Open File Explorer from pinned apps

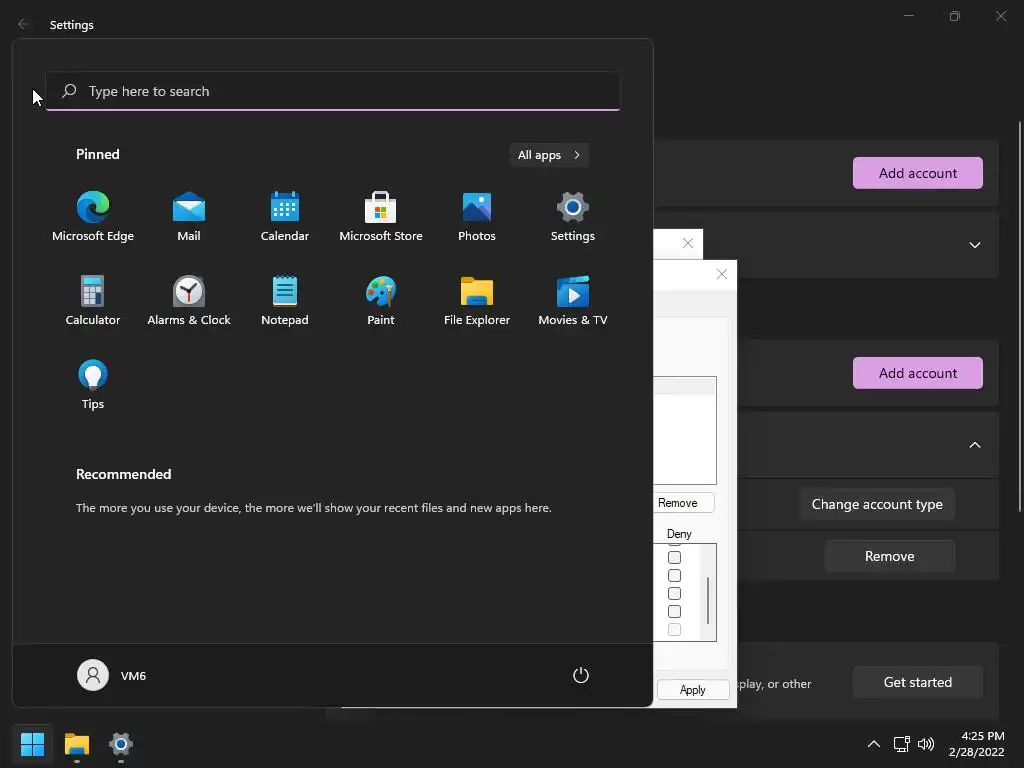pyautogui.click(x=477, y=300)
